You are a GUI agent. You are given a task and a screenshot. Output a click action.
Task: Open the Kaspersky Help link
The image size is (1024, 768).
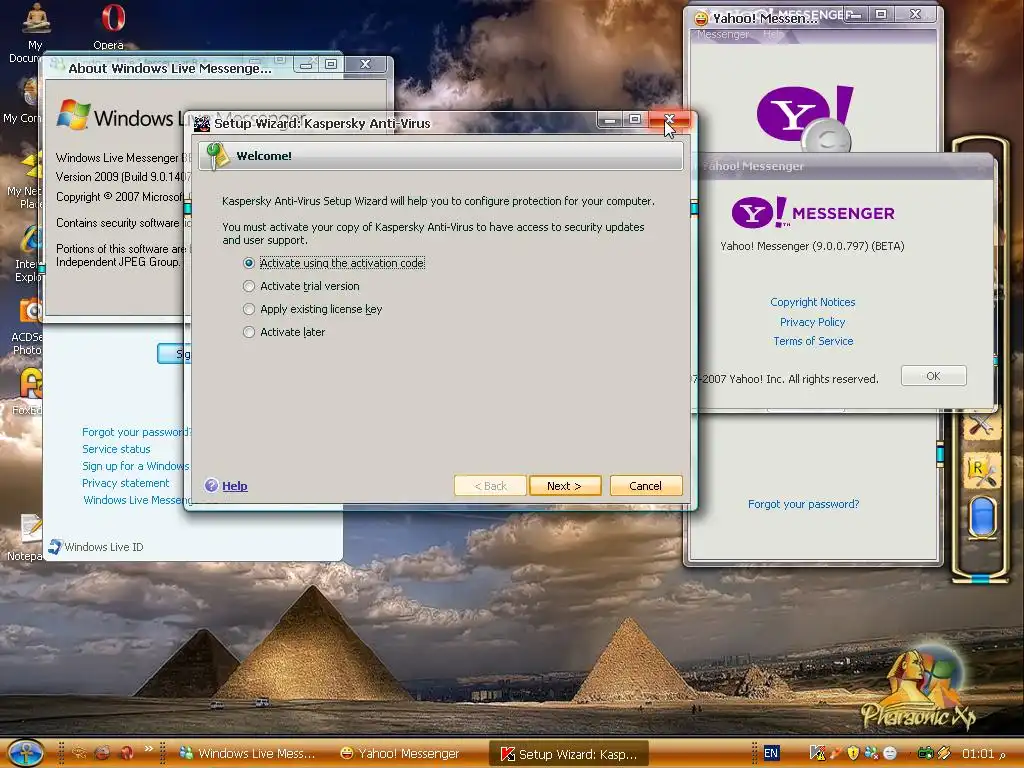click(234, 486)
